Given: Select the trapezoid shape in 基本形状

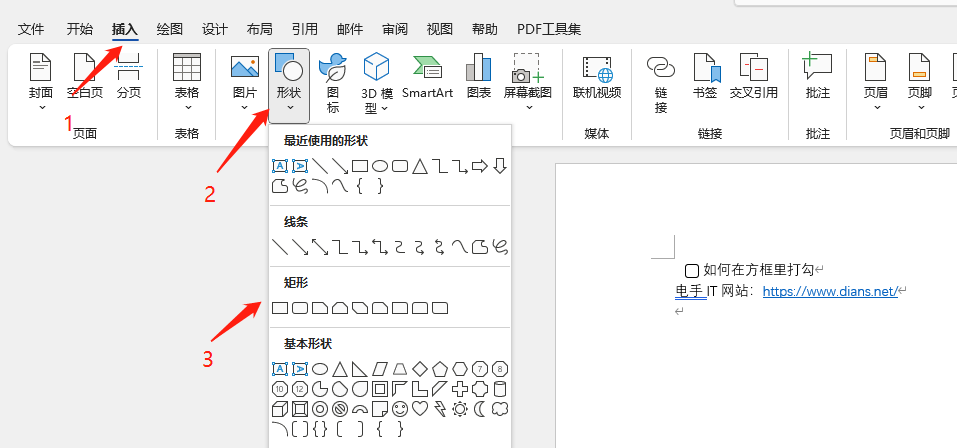Looking at the screenshot, I should tap(400, 369).
